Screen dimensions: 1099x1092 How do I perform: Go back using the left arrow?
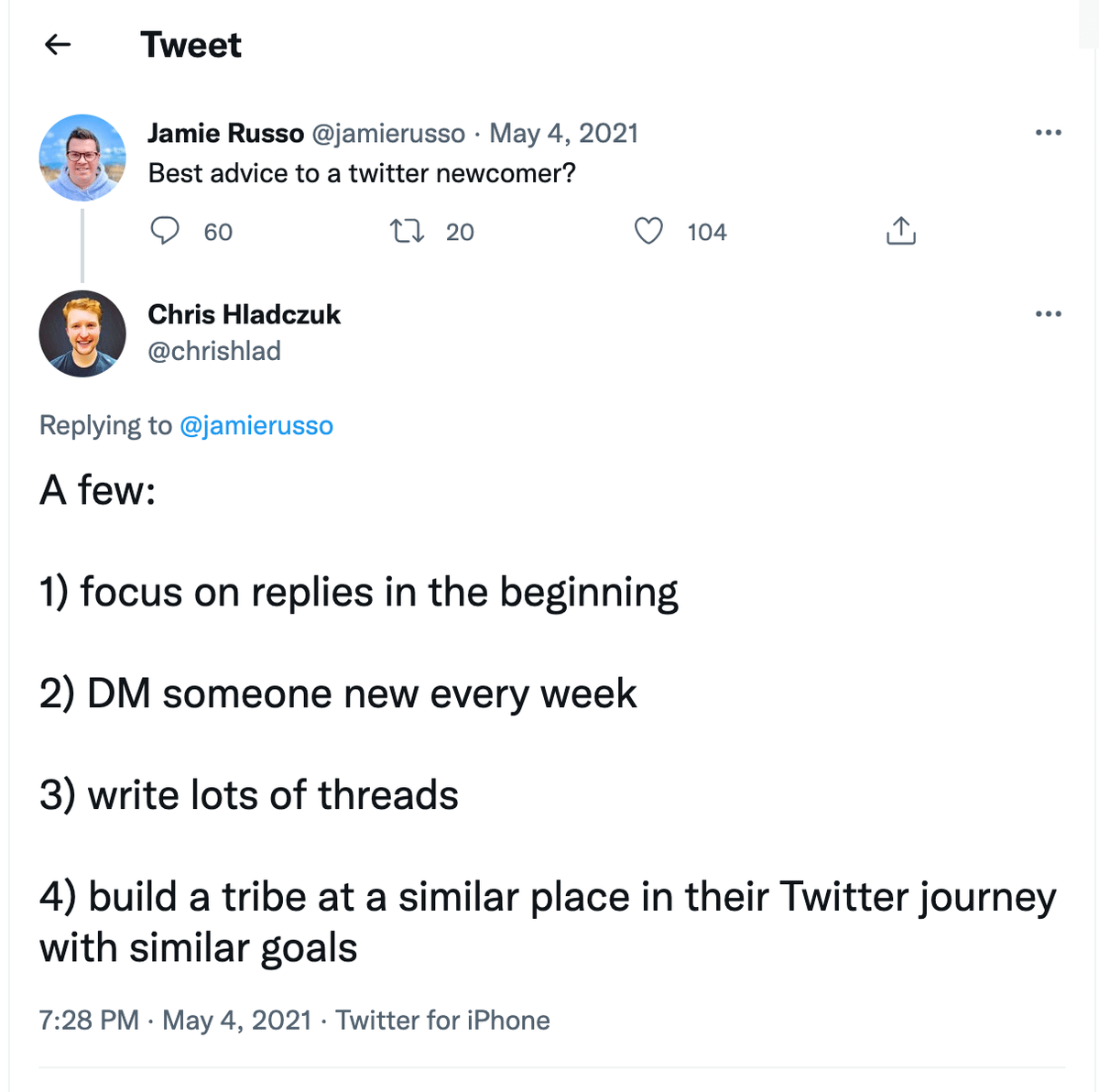pos(58,44)
